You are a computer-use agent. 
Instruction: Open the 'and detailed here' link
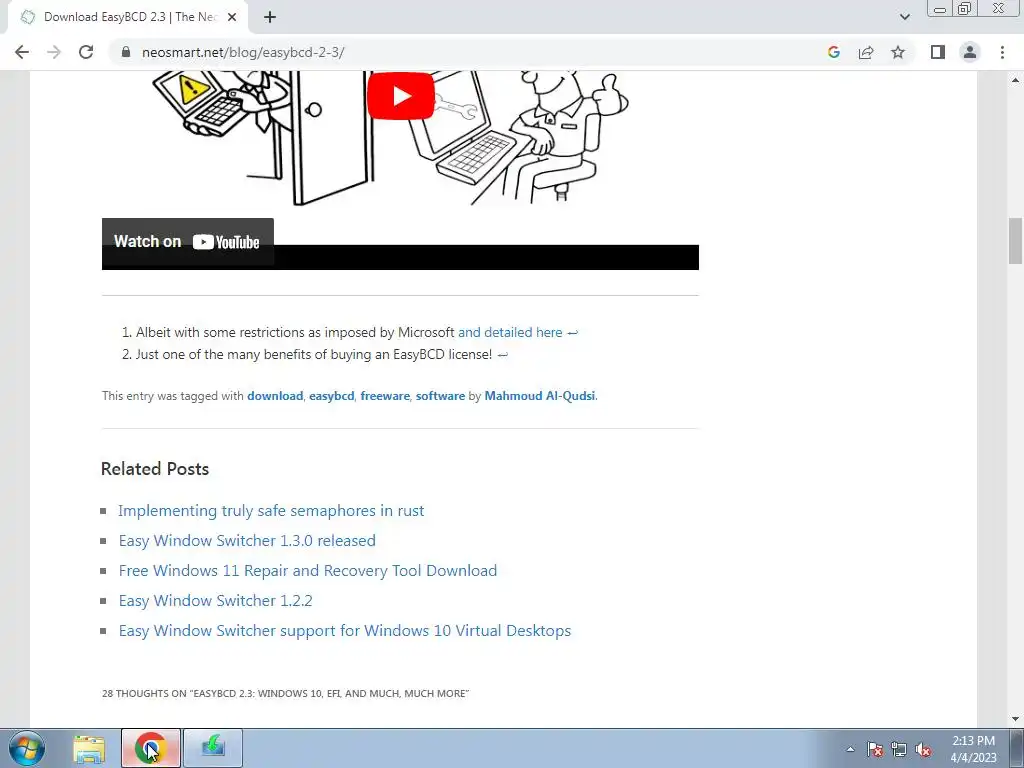coord(510,332)
